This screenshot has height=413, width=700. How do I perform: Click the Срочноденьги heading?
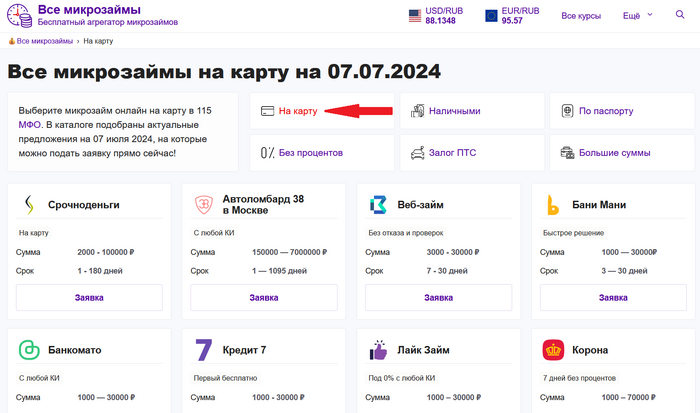(x=83, y=205)
